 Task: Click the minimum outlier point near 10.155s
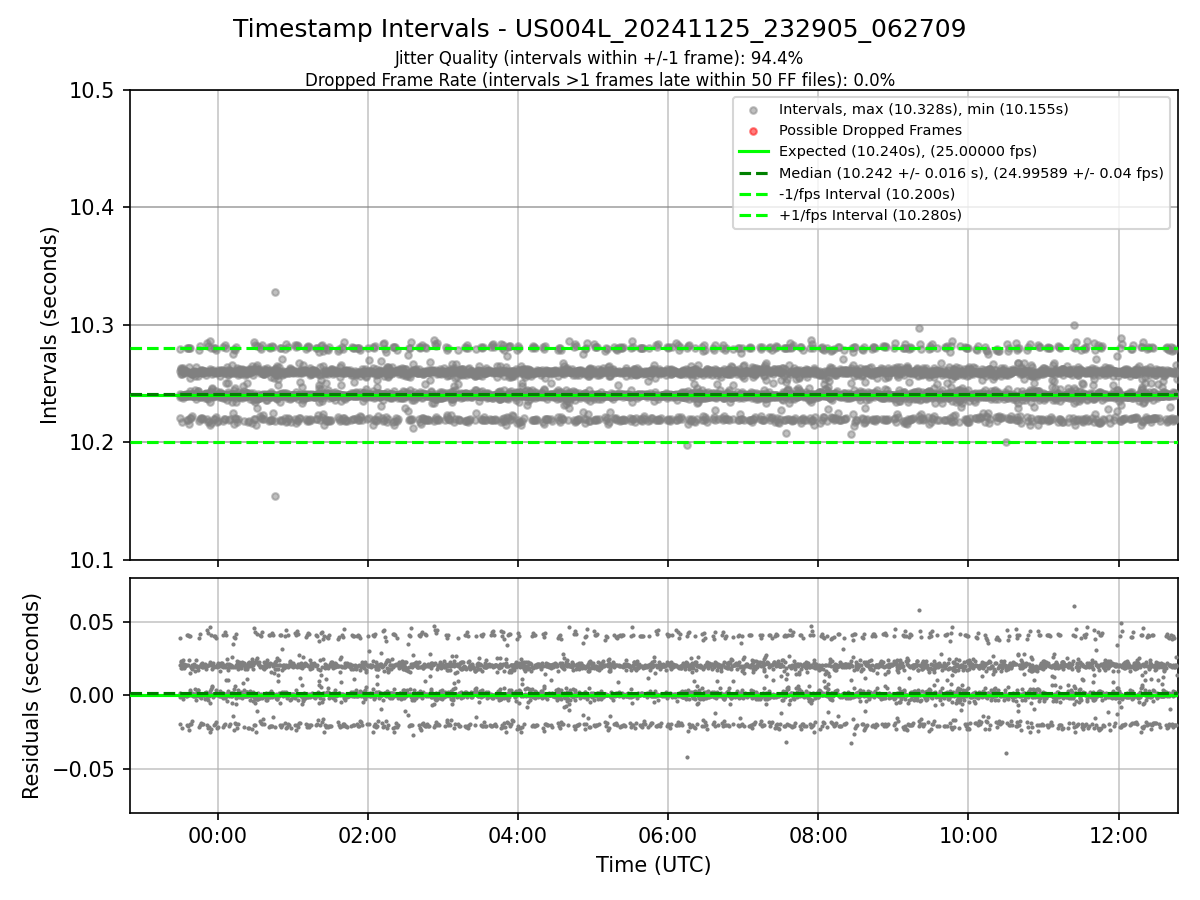click(x=275, y=496)
